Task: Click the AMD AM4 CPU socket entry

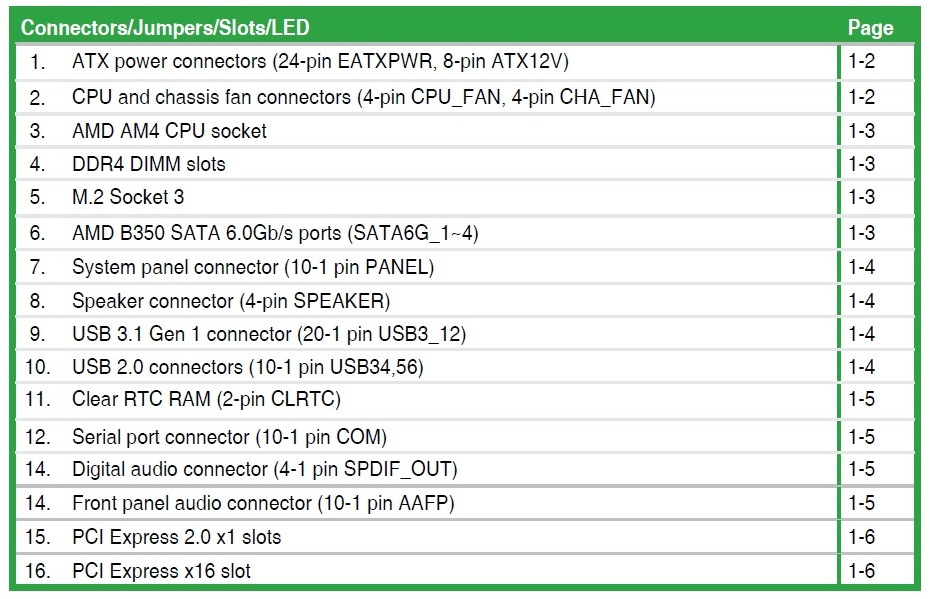Action: 169,131
